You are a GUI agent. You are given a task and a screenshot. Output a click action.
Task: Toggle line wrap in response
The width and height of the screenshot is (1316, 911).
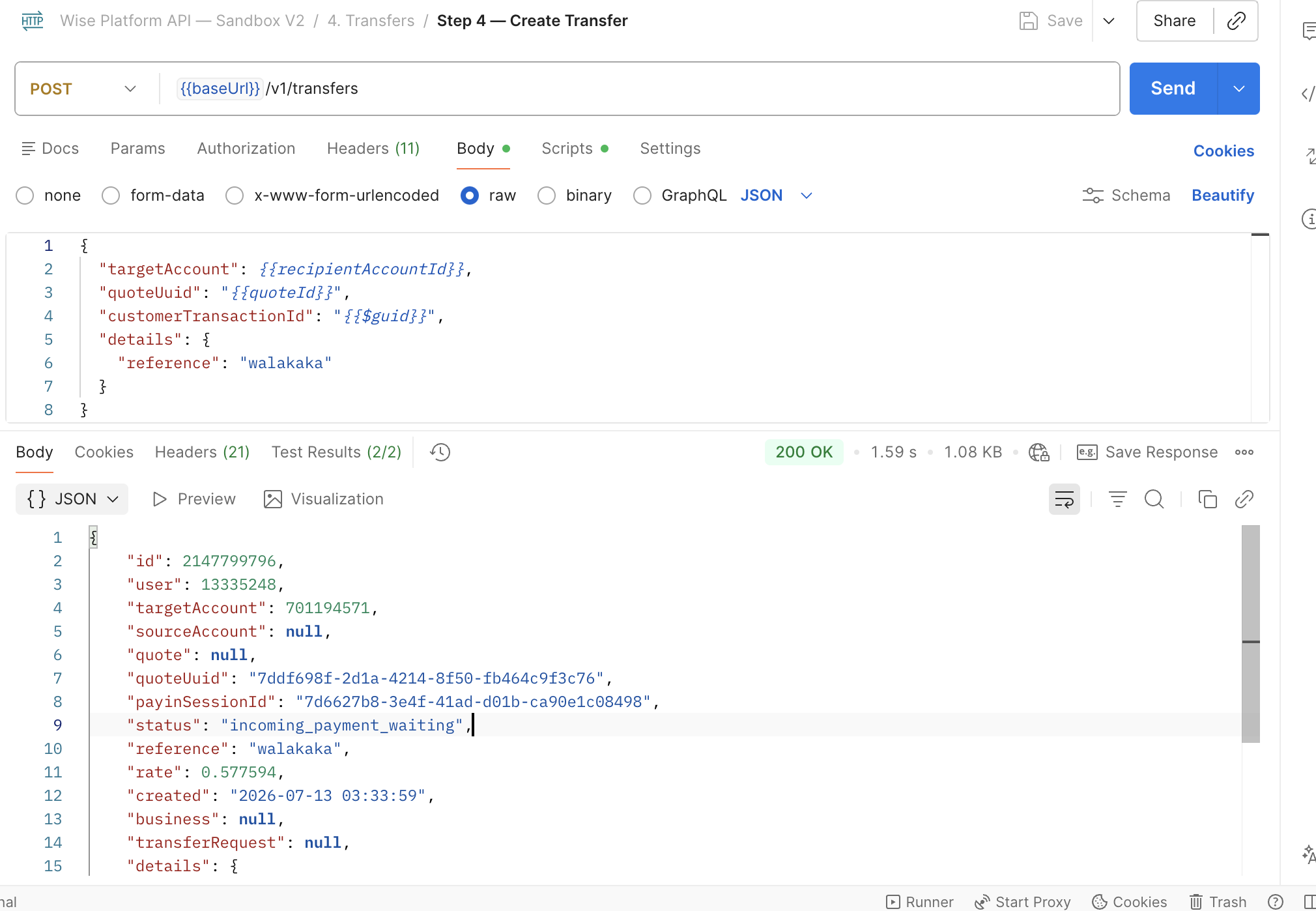1064,499
